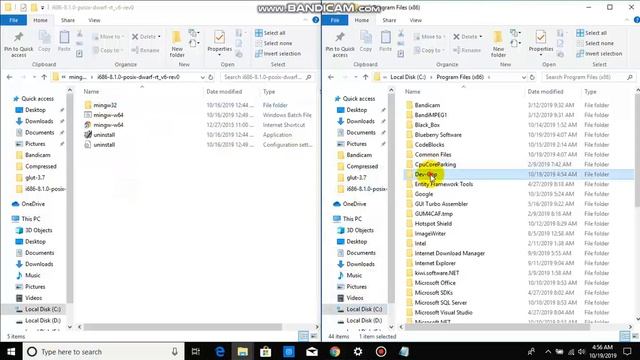
Task: Click Copy in right window ribbon
Action: click(366, 41)
